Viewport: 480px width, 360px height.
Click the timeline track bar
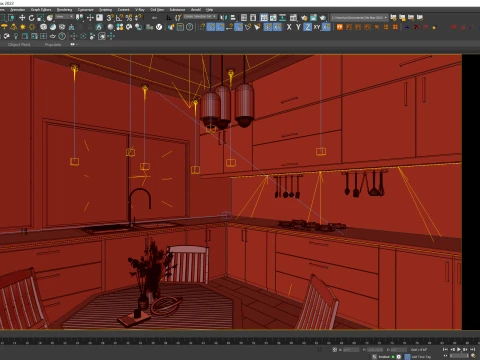tap(240, 342)
